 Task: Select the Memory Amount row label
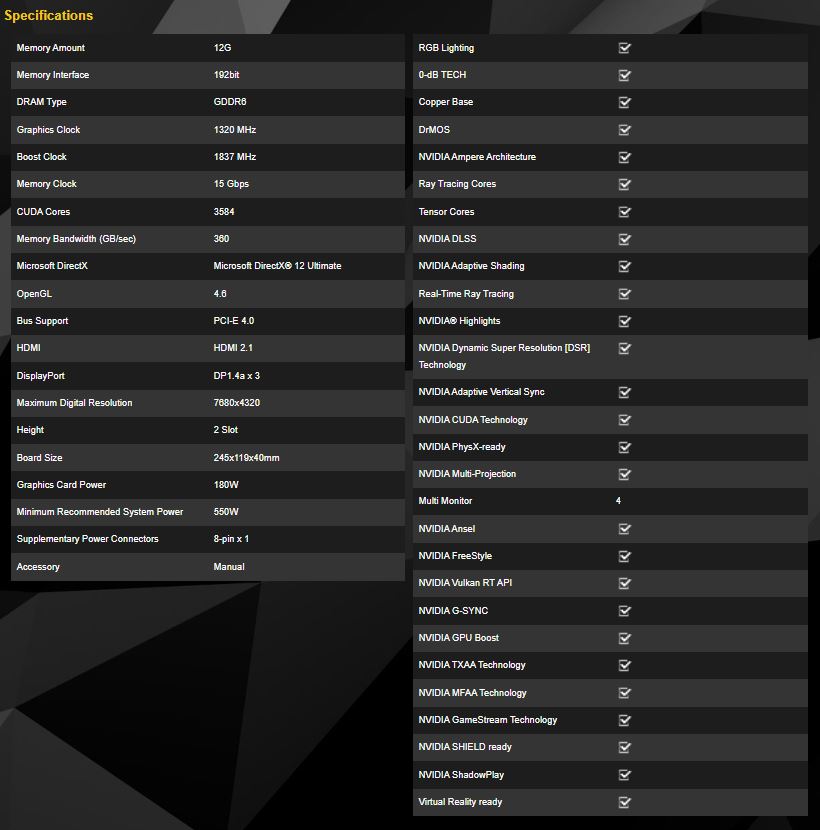click(51, 48)
